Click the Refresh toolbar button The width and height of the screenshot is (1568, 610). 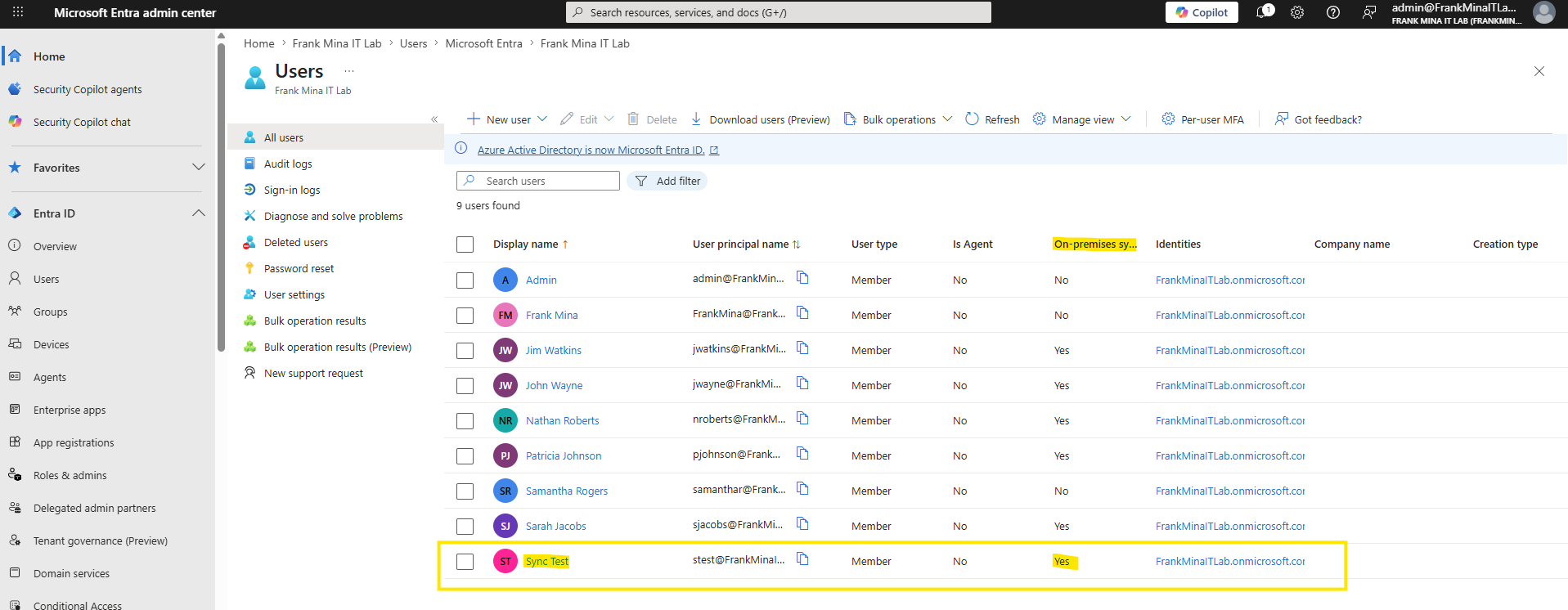coord(992,119)
